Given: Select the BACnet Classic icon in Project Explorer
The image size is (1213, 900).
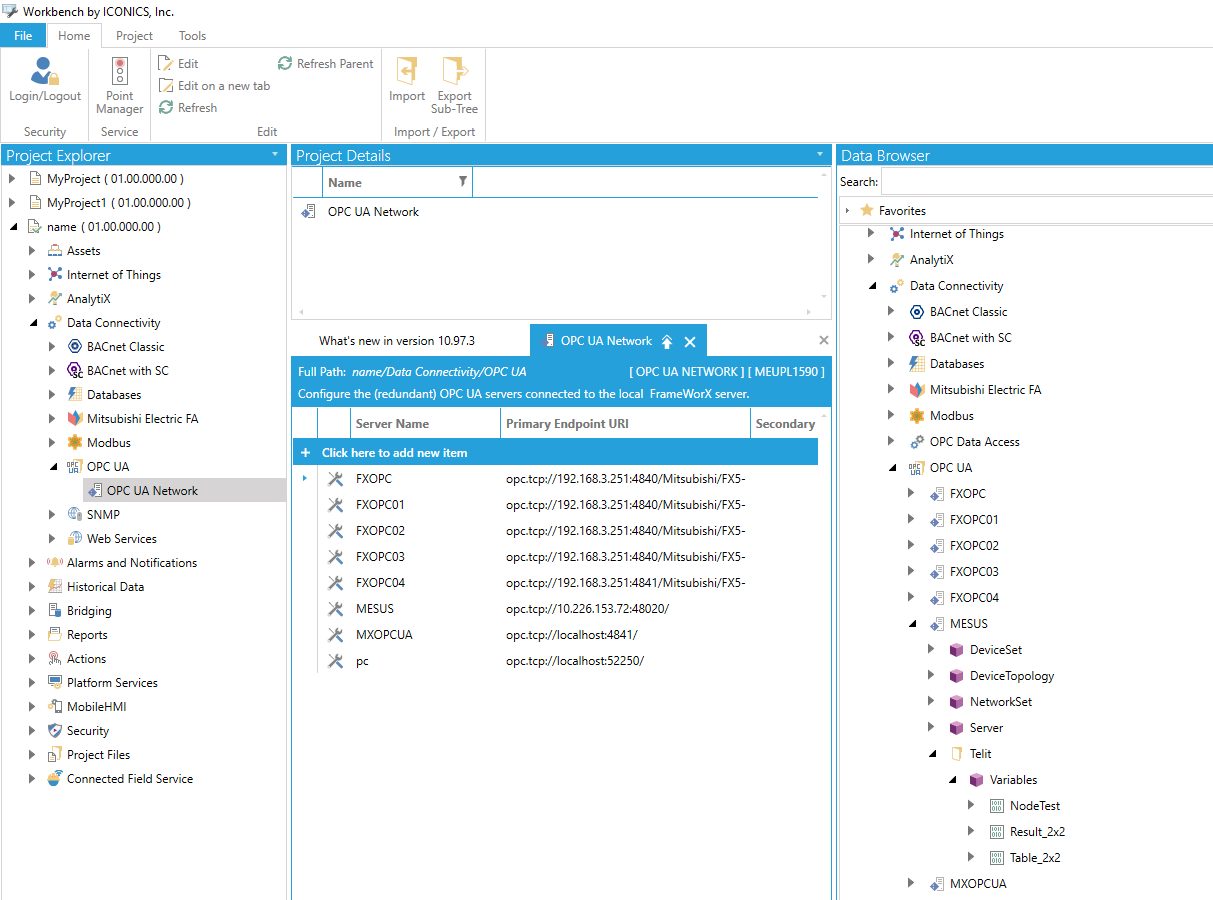Looking at the screenshot, I should point(75,347).
